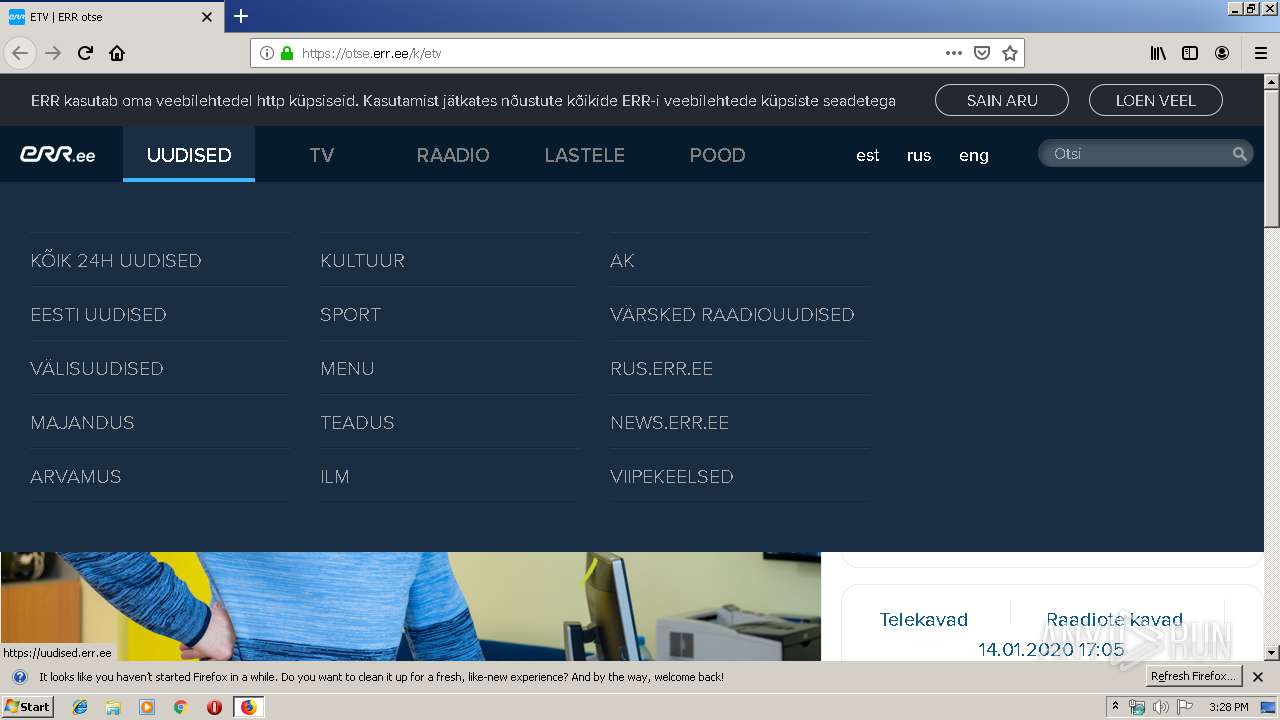Open the Firefox home page

click(x=117, y=53)
